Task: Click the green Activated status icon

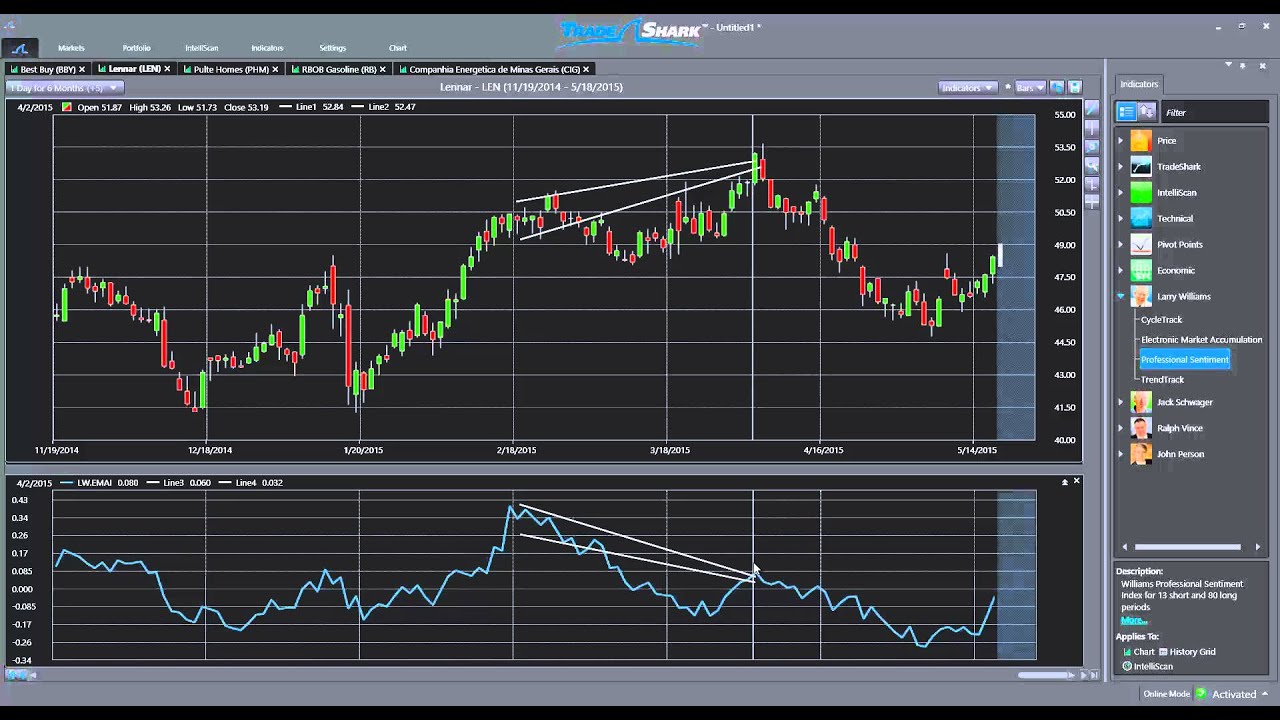Action: click(x=1201, y=694)
